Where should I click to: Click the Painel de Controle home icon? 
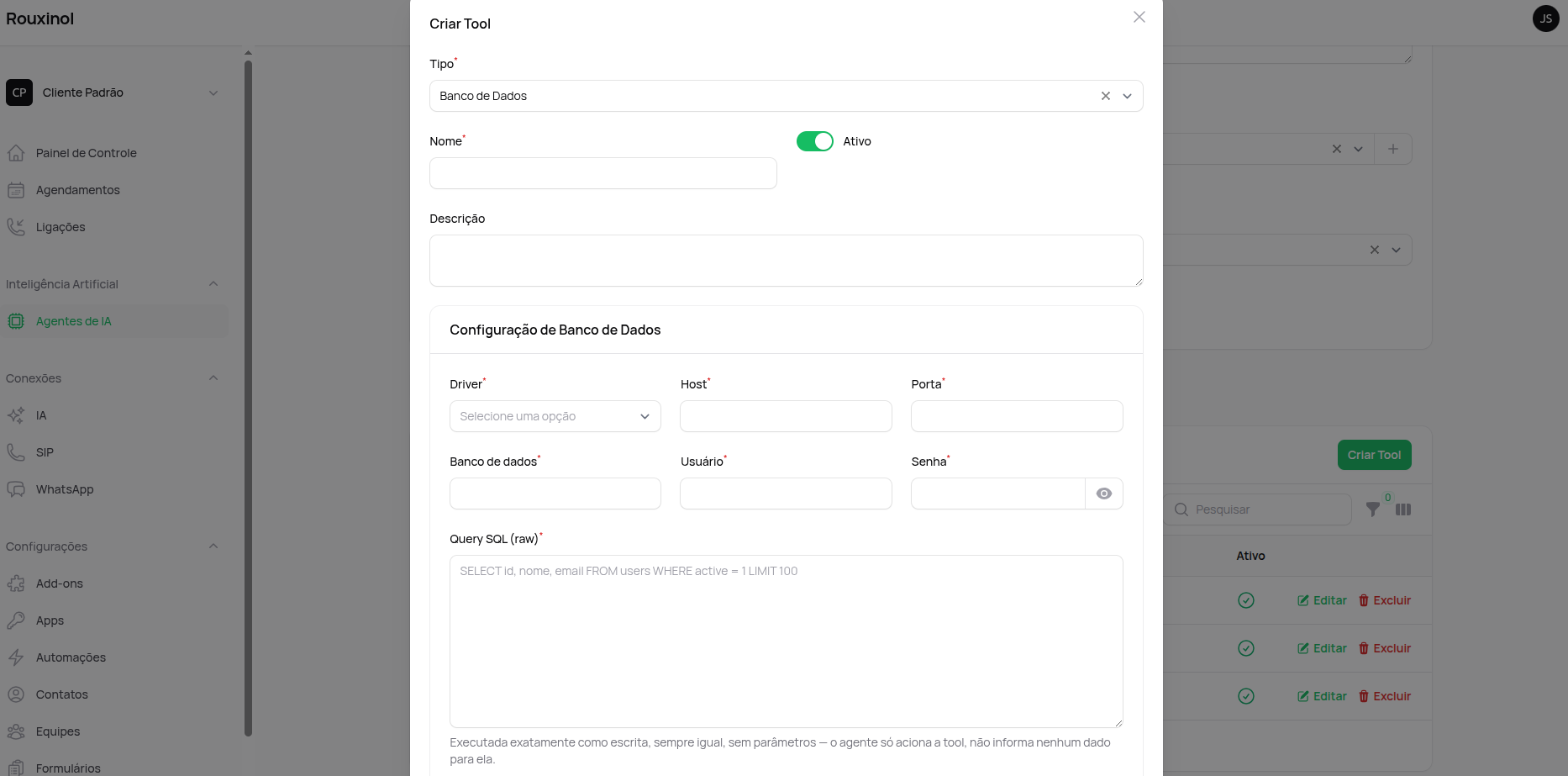pos(16,153)
